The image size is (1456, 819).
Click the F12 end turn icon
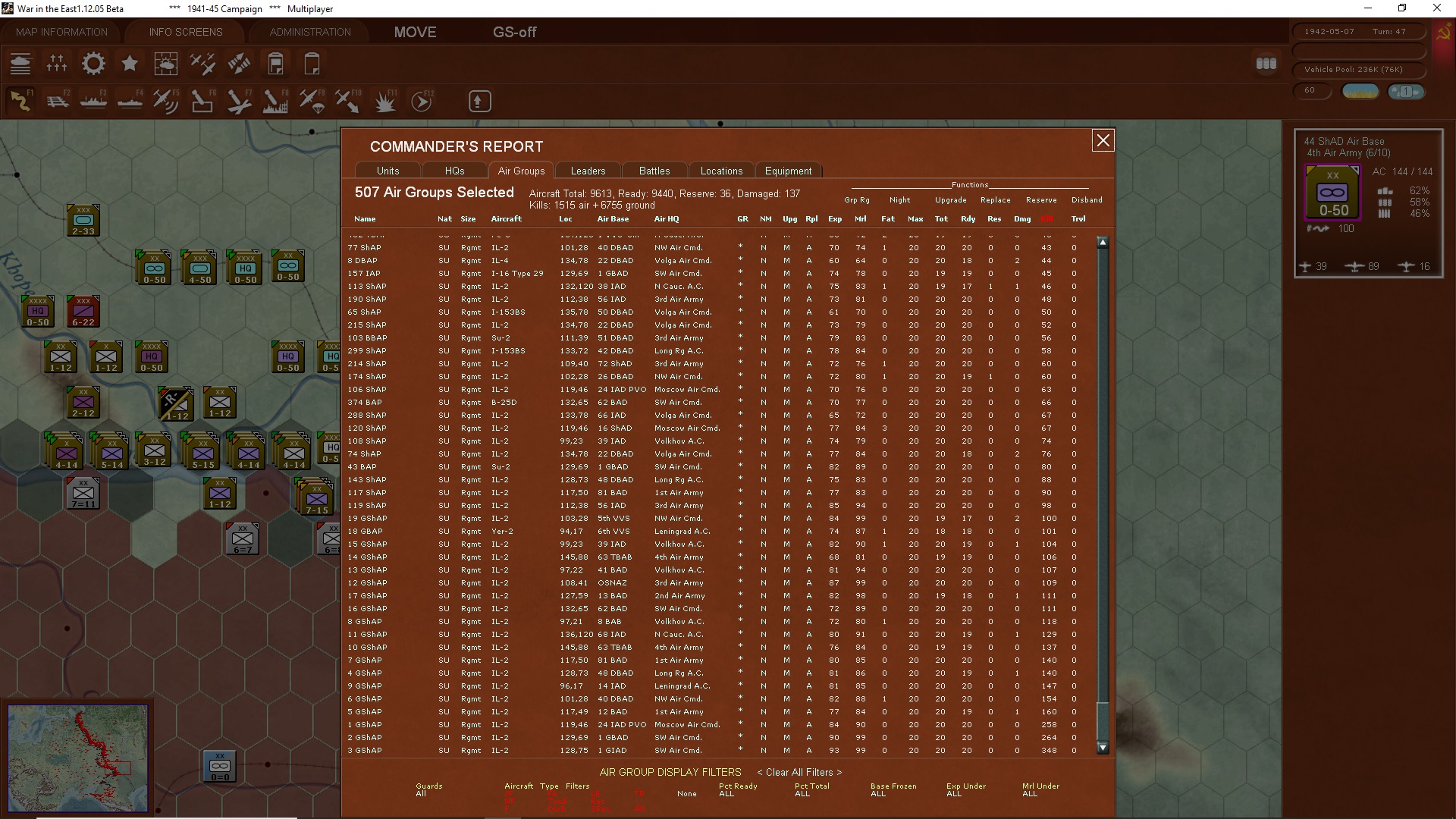tap(422, 101)
